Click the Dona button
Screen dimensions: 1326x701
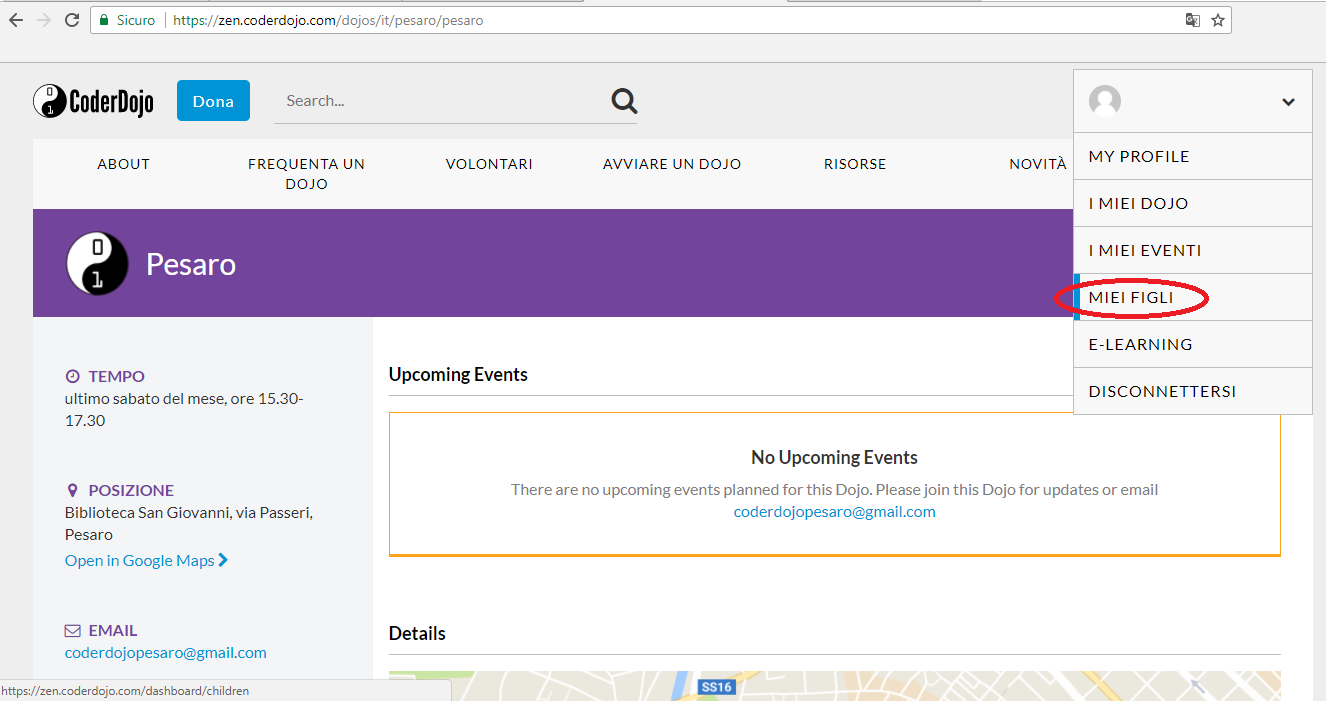[213, 101]
